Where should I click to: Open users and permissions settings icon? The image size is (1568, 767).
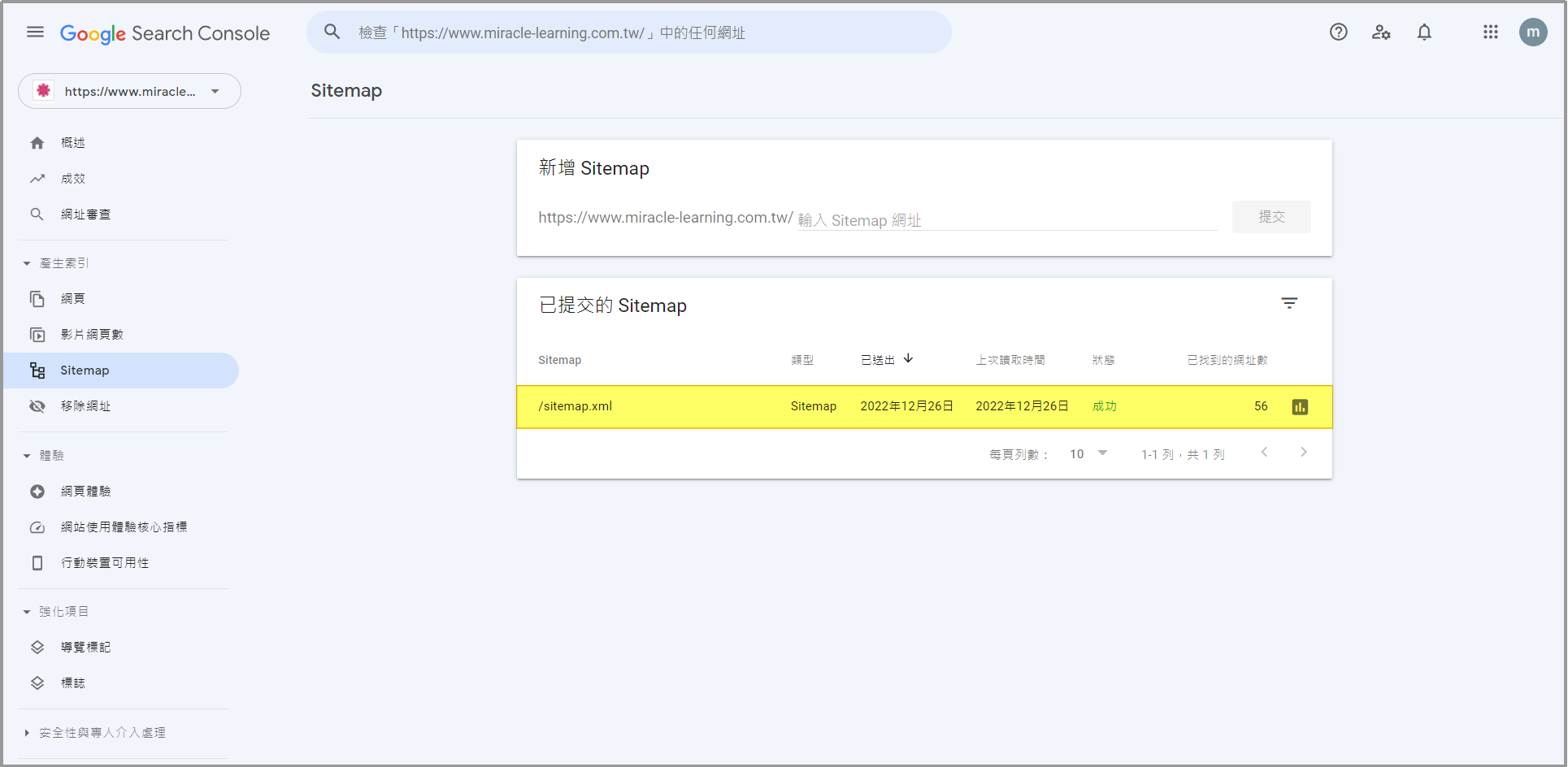coord(1381,32)
